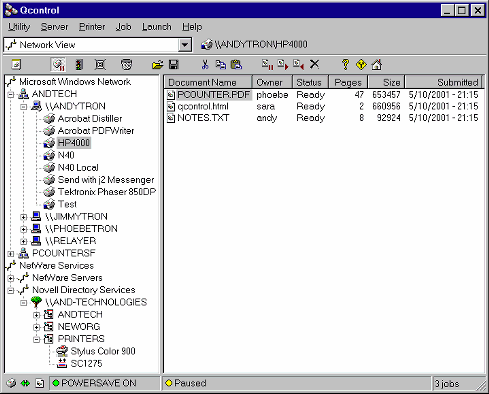Viewport: 489px width, 394px height.
Task: Open the Launch menu
Action: pos(157,27)
